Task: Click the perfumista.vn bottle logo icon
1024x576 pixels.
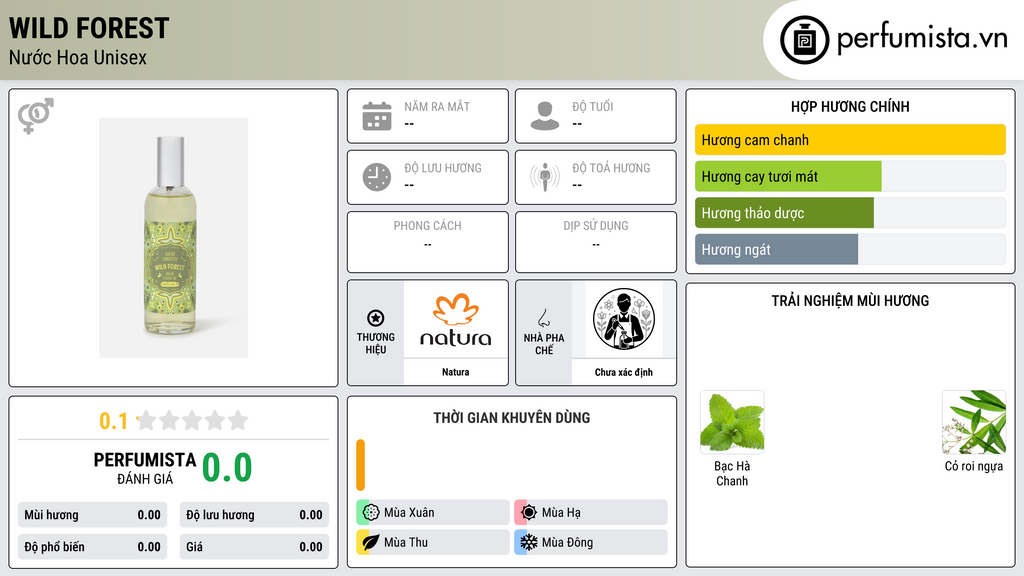Action: (804, 40)
